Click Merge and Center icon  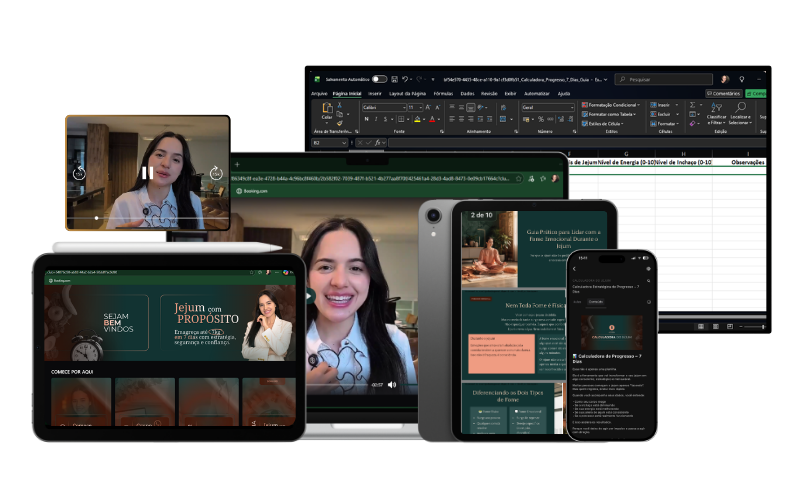tap(503, 119)
